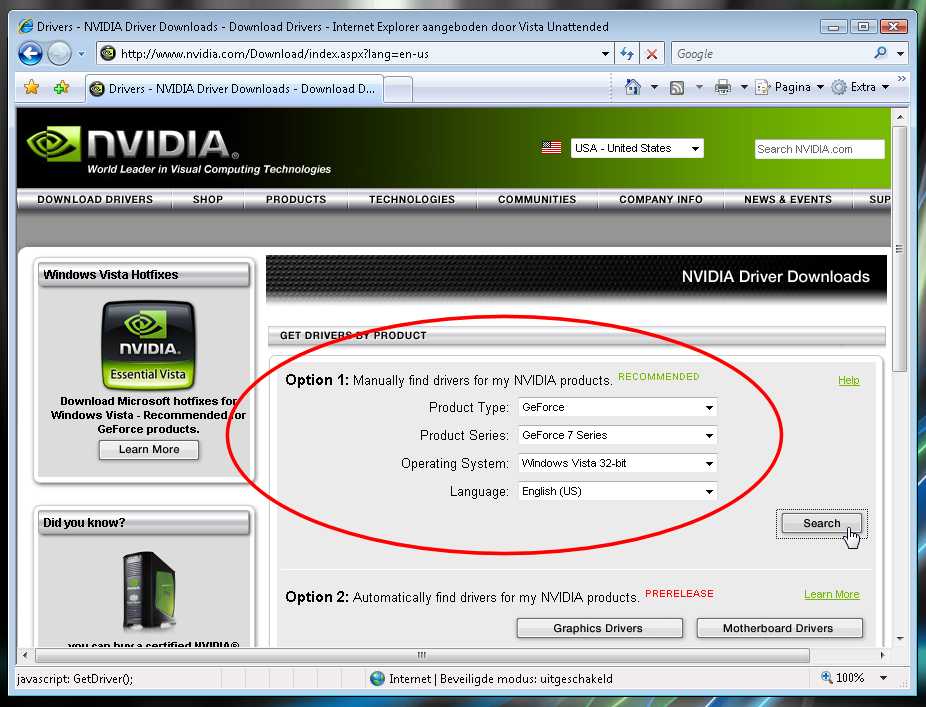Open the TECHNOLOGIES menu item

click(412, 200)
